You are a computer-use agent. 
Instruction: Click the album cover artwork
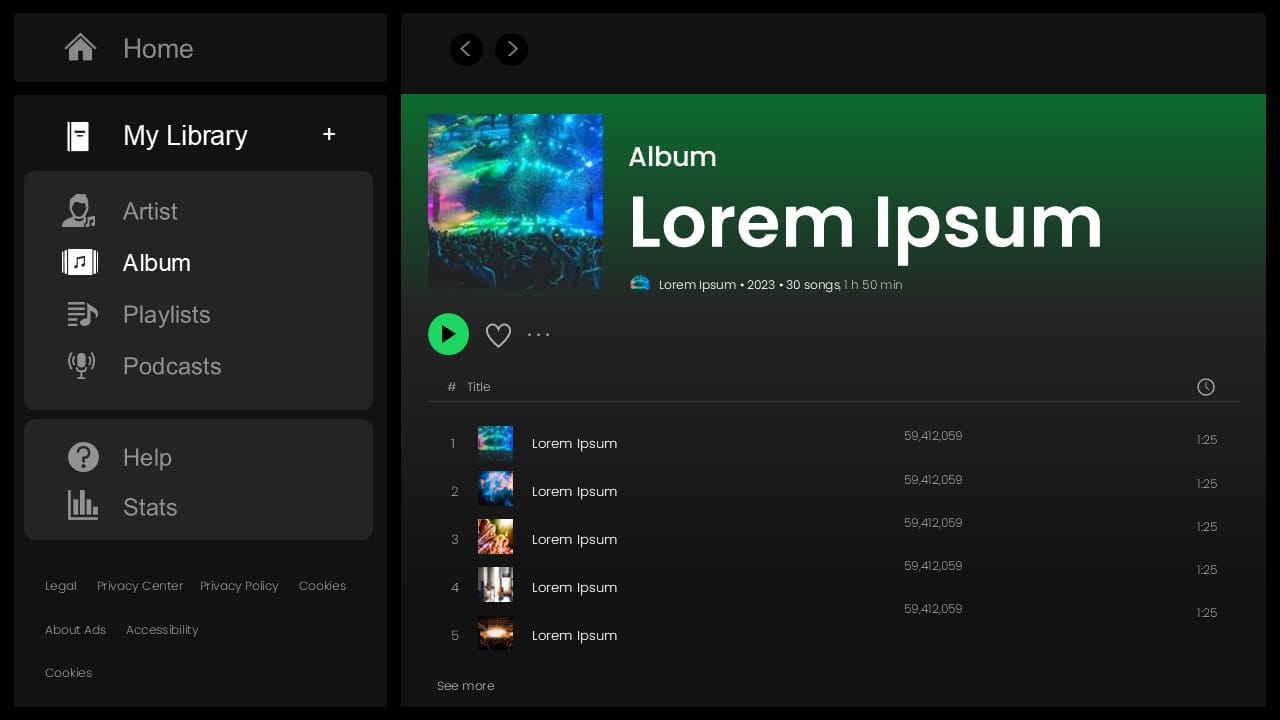point(515,201)
